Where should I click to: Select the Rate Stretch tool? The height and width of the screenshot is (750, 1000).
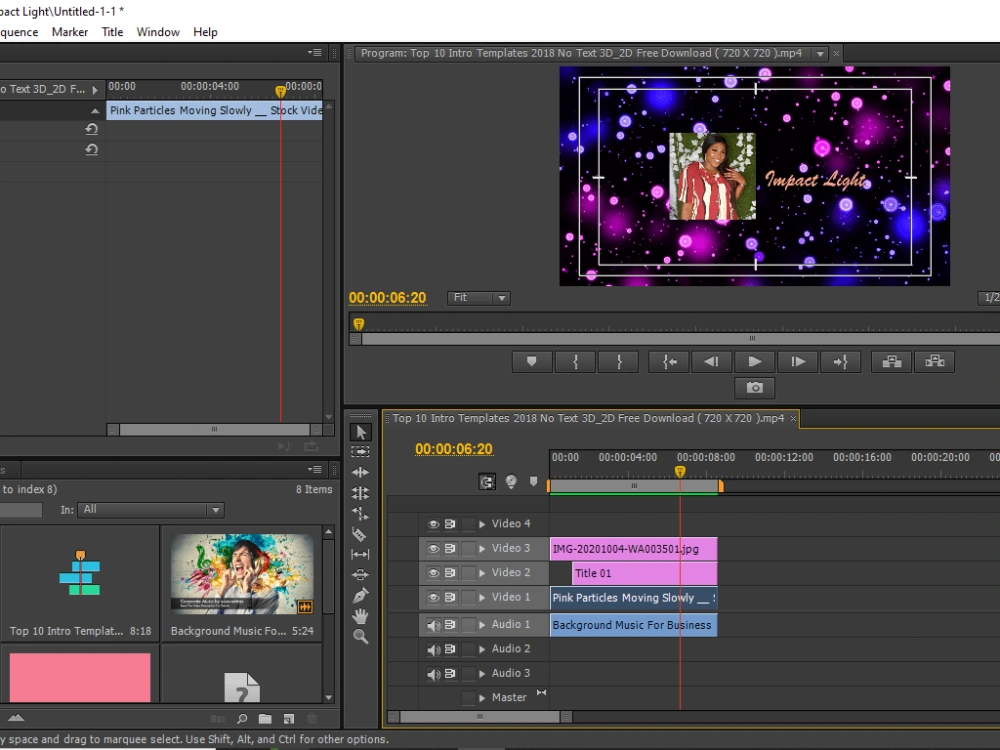coord(360,513)
